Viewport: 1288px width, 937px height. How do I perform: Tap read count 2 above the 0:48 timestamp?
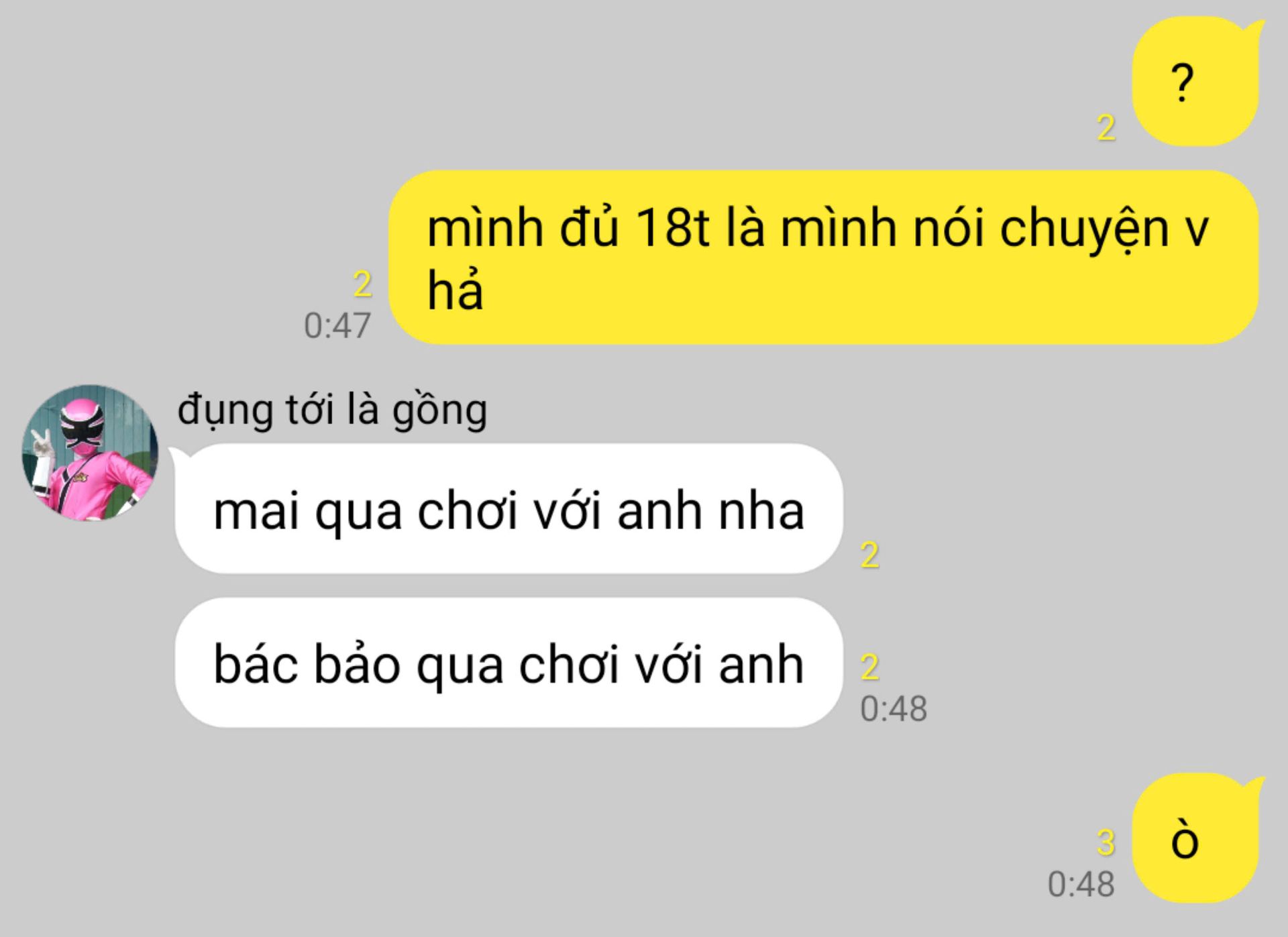(x=870, y=667)
